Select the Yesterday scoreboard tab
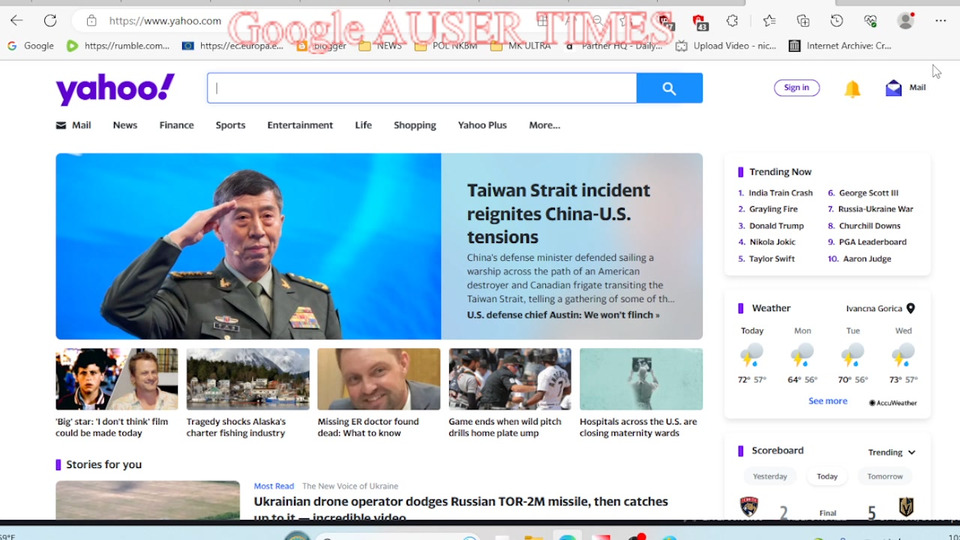 pos(770,476)
